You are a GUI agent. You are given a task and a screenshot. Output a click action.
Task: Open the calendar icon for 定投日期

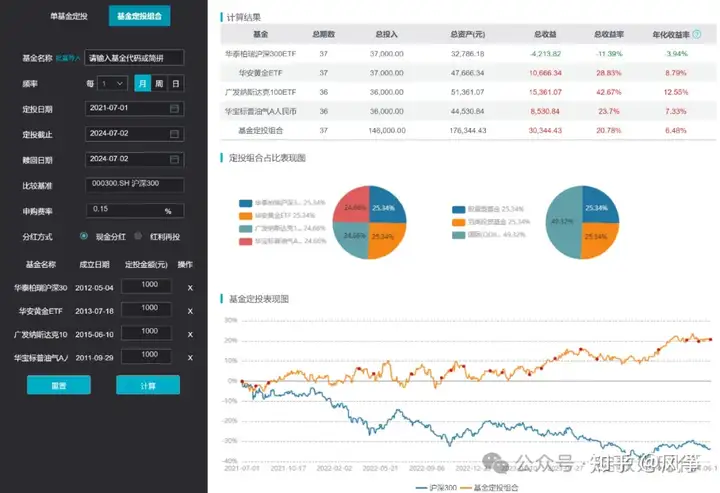tap(174, 108)
